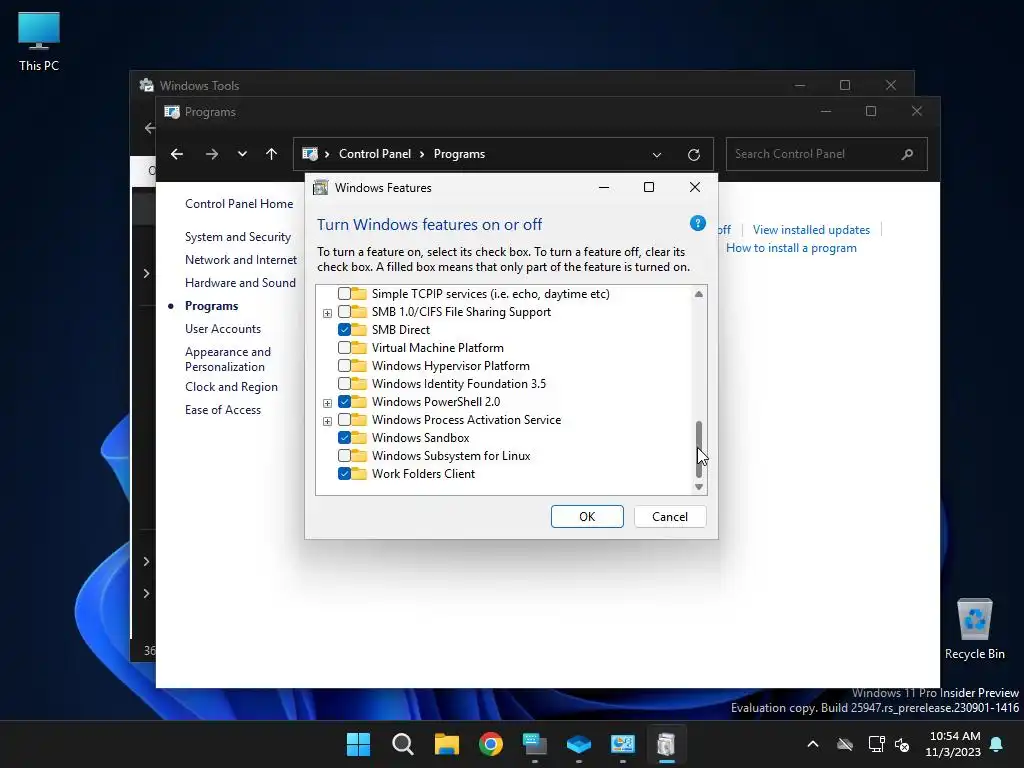Cancel the Windows Features dialog
Image resolution: width=1024 pixels, height=768 pixels.
click(x=670, y=517)
